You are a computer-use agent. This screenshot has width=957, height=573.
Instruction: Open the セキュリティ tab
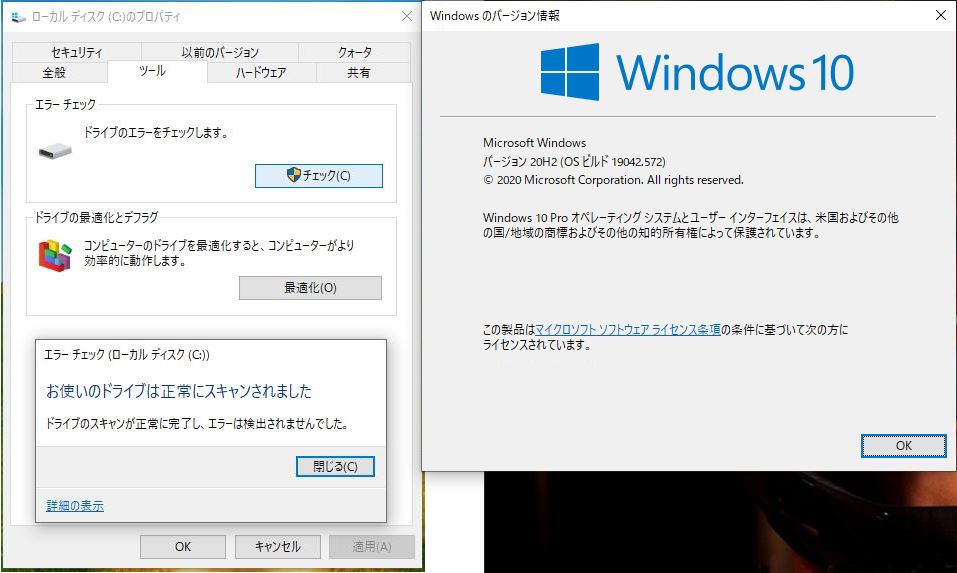pos(77,52)
